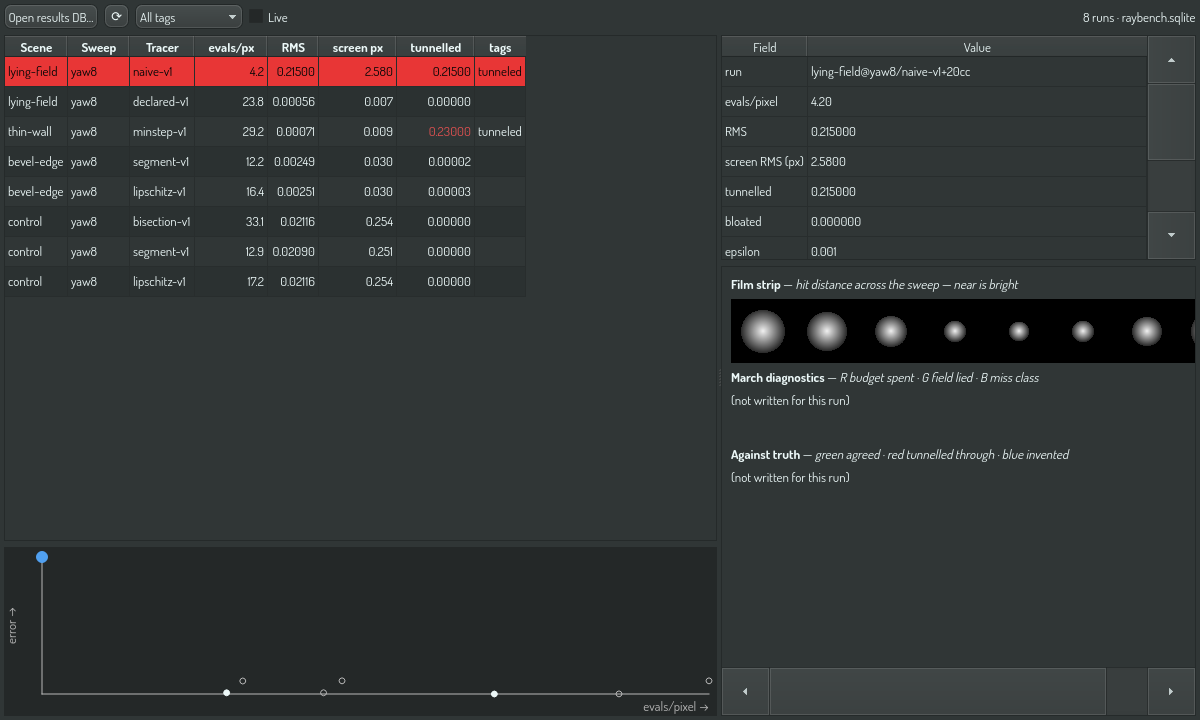Viewport: 1200px width, 720px height.
Task: Click the 0.00249 RMS cell
Action: pyautogui.click(x=293, y=162)
